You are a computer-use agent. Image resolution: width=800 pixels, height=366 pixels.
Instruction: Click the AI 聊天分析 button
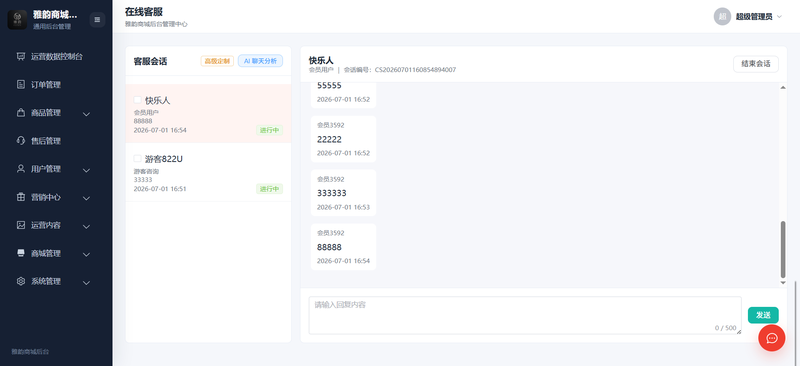260,61
